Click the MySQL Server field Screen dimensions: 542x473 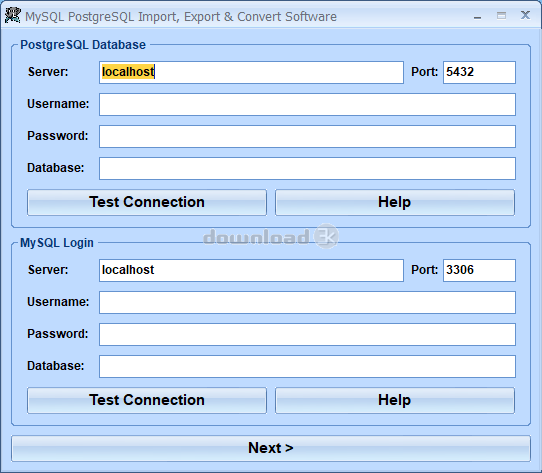(251, 270)
